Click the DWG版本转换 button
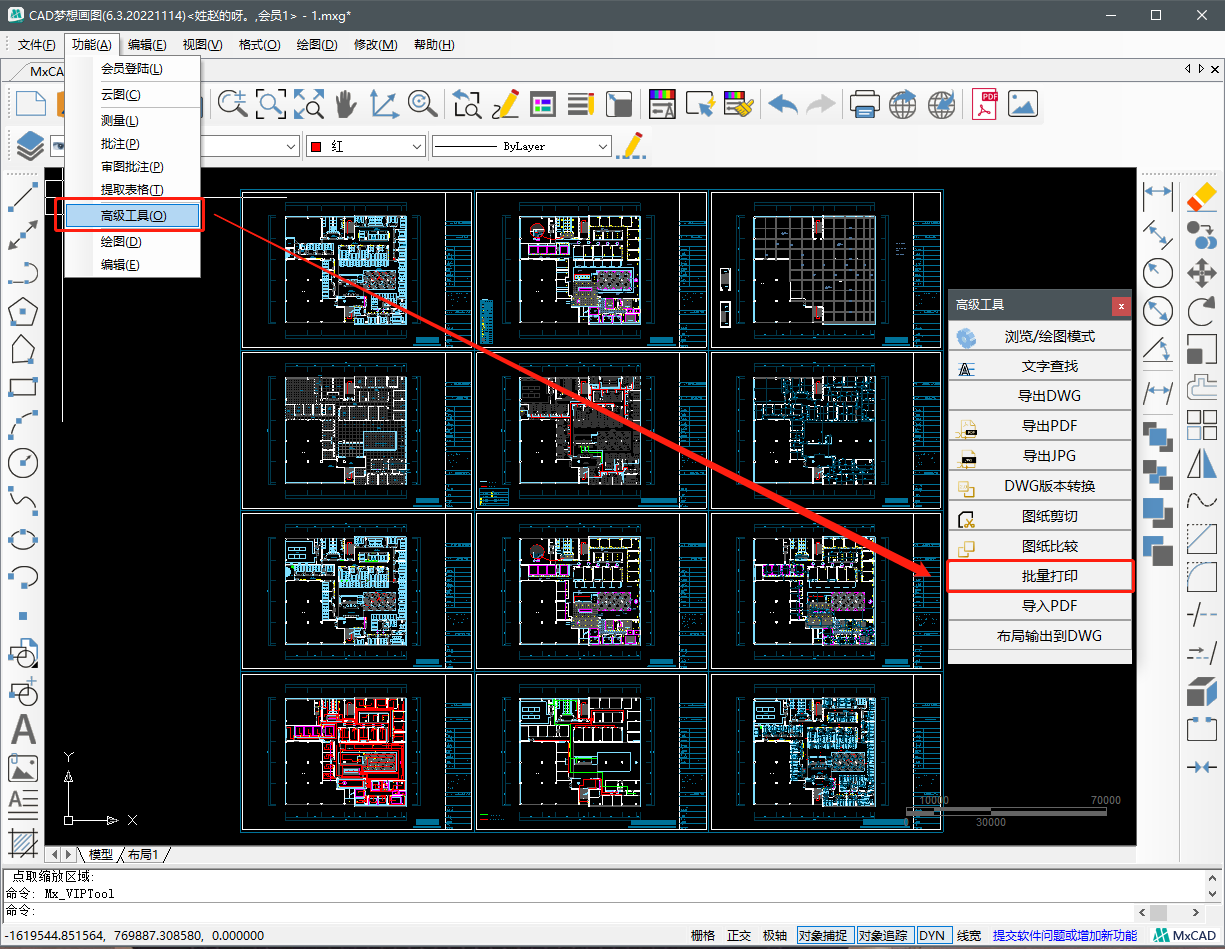 click(x=1040, y=486)
